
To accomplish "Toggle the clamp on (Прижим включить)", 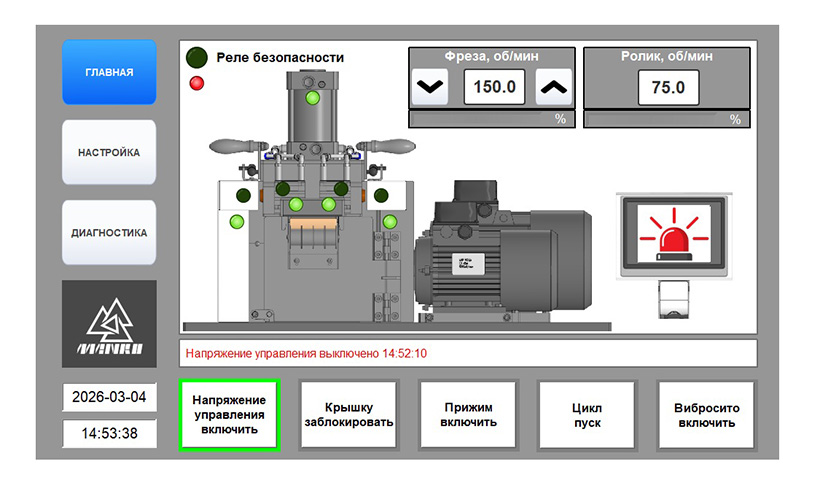I will click(468, 414).
